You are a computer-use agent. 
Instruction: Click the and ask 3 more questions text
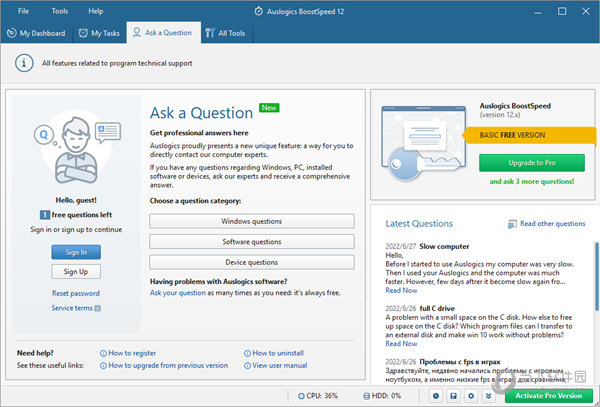(x=532, y=181)
